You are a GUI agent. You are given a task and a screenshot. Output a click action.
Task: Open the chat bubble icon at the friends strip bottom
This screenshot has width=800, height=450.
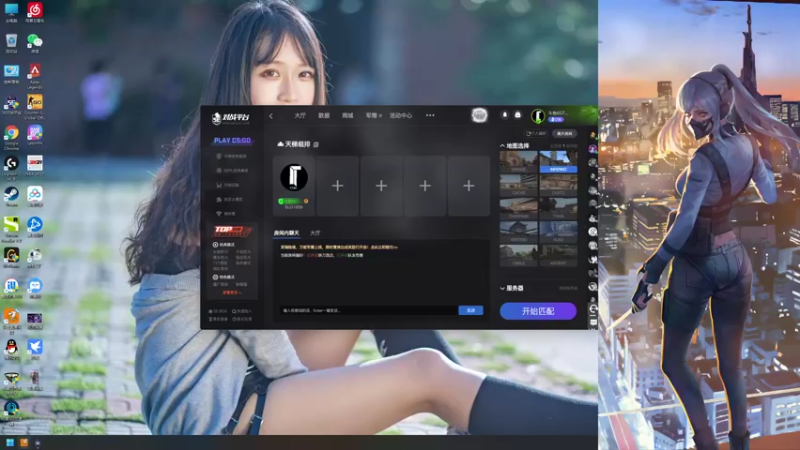tap(593, 322)
